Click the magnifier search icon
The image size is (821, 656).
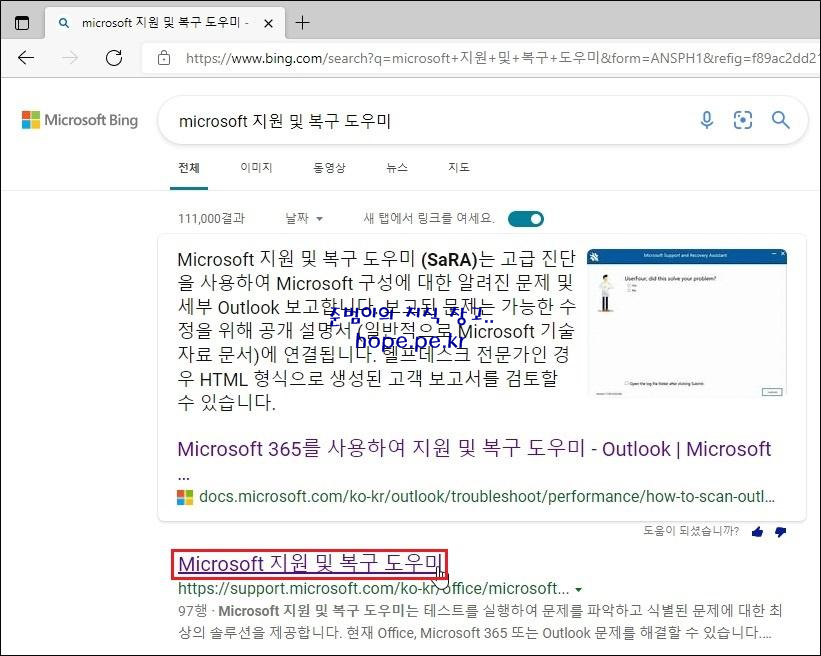tap(780, 120)
